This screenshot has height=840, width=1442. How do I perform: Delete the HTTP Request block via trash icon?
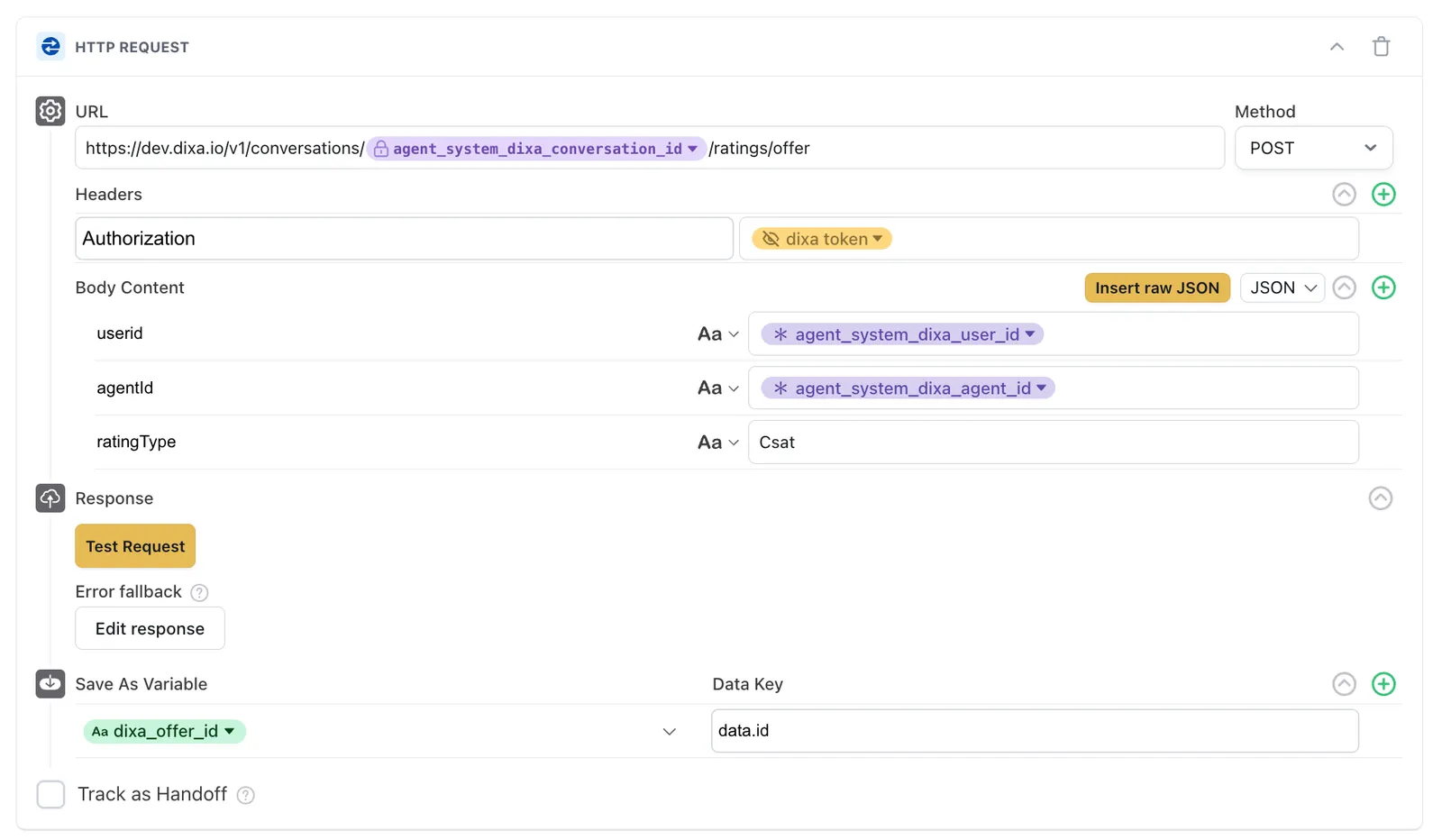(1381, 47)
